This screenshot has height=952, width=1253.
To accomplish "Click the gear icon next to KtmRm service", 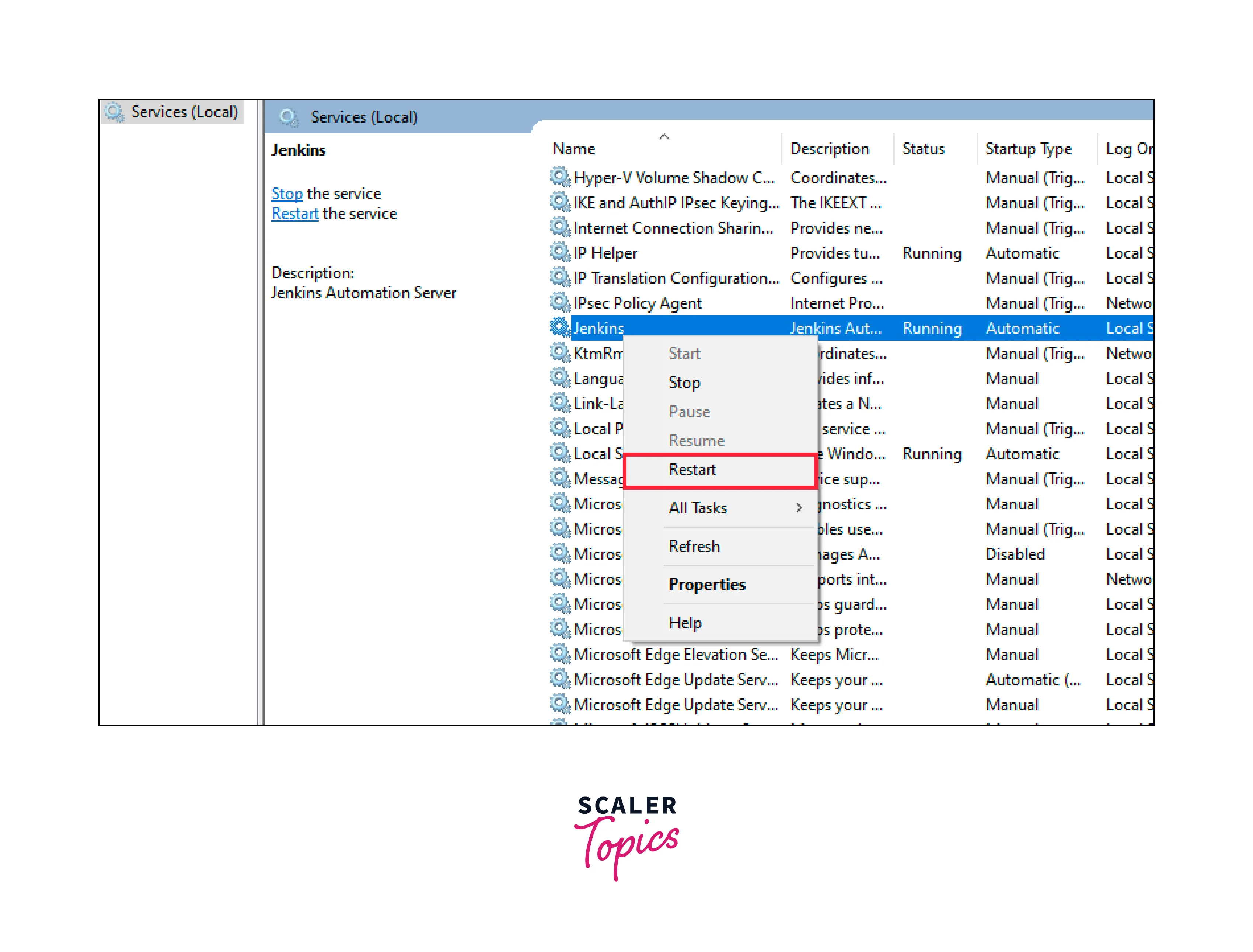I will [x=560, y=352].
